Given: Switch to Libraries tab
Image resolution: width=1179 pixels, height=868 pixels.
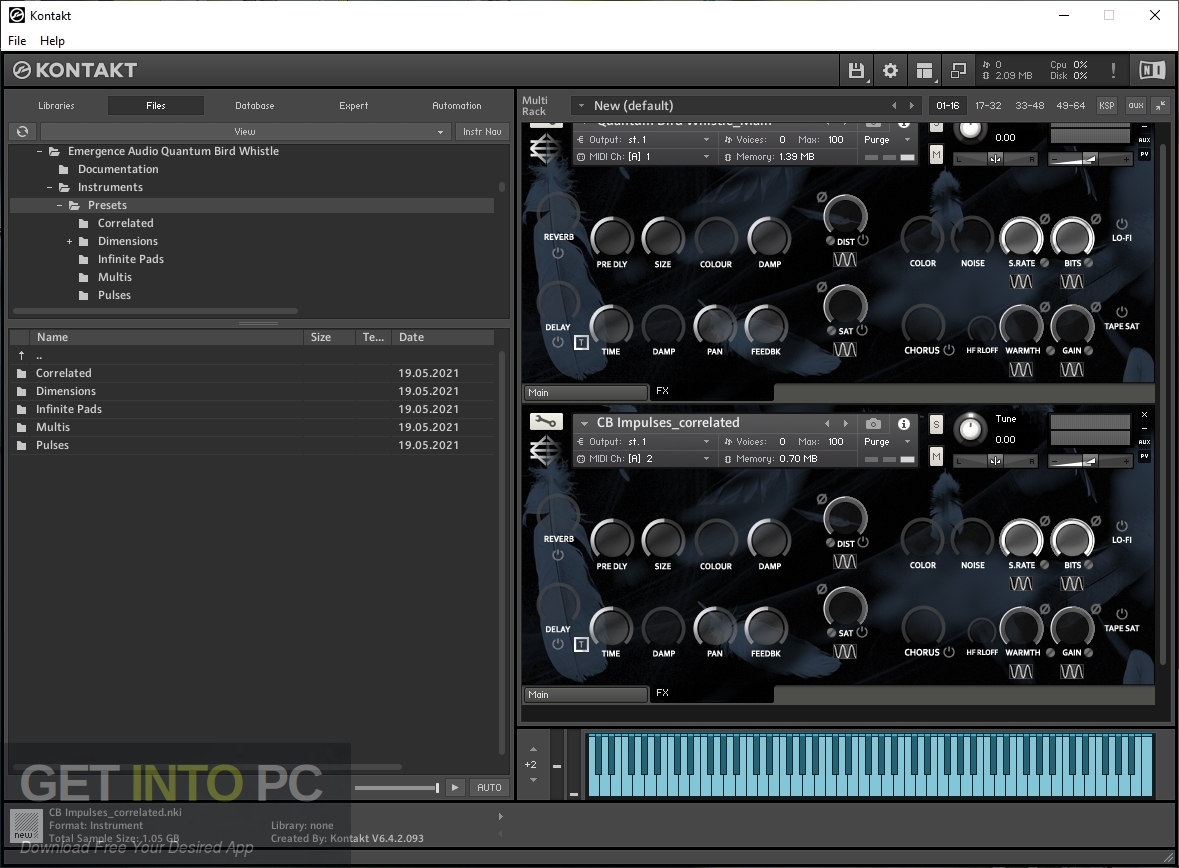Looking at the screenshot, I should point(56,106).
